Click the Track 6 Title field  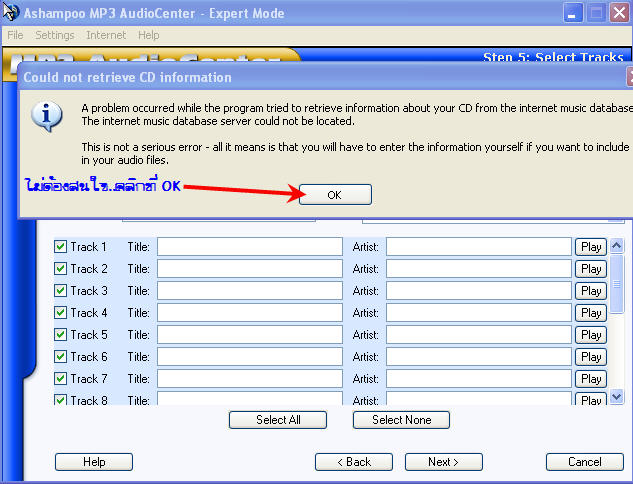coord(250,356)
